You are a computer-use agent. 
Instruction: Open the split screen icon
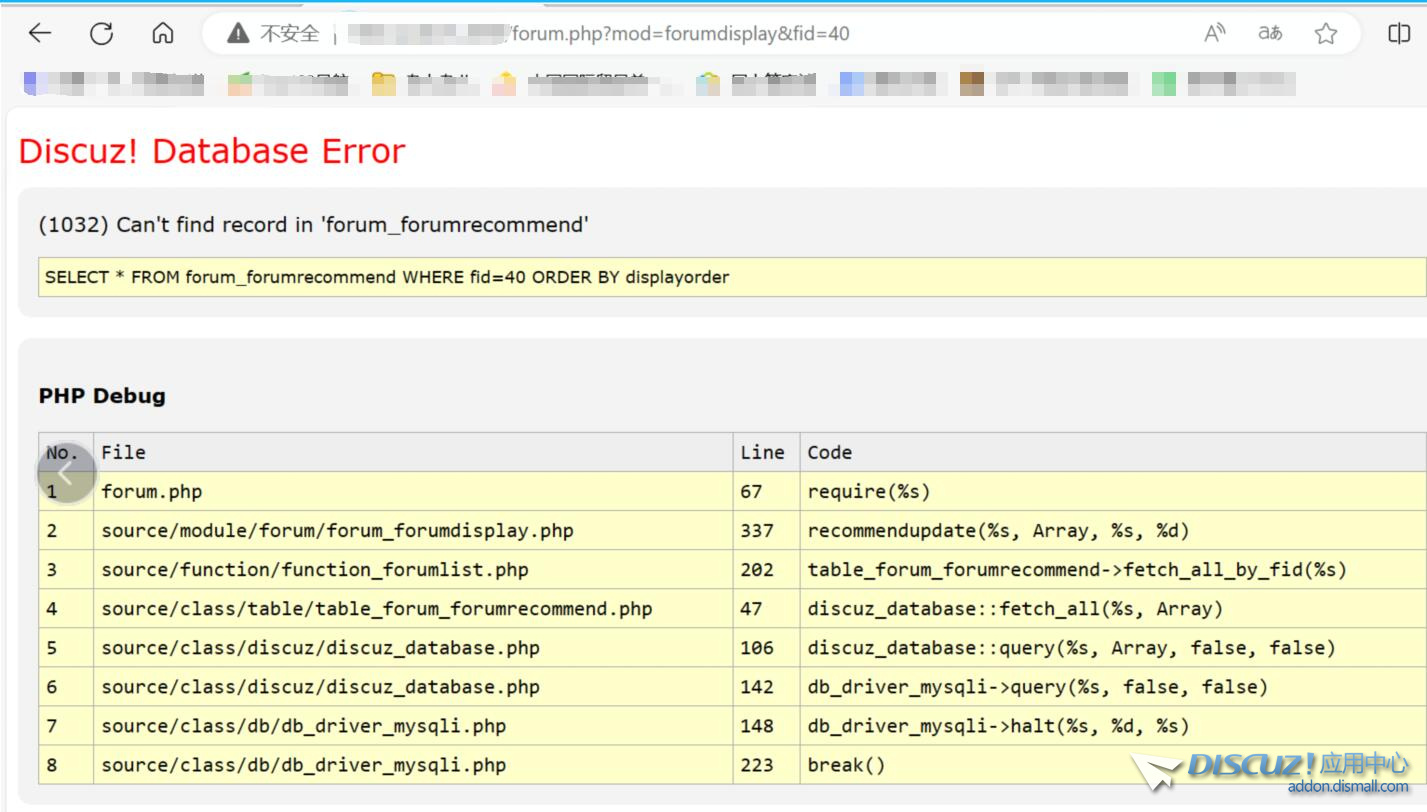[1399, 34]
